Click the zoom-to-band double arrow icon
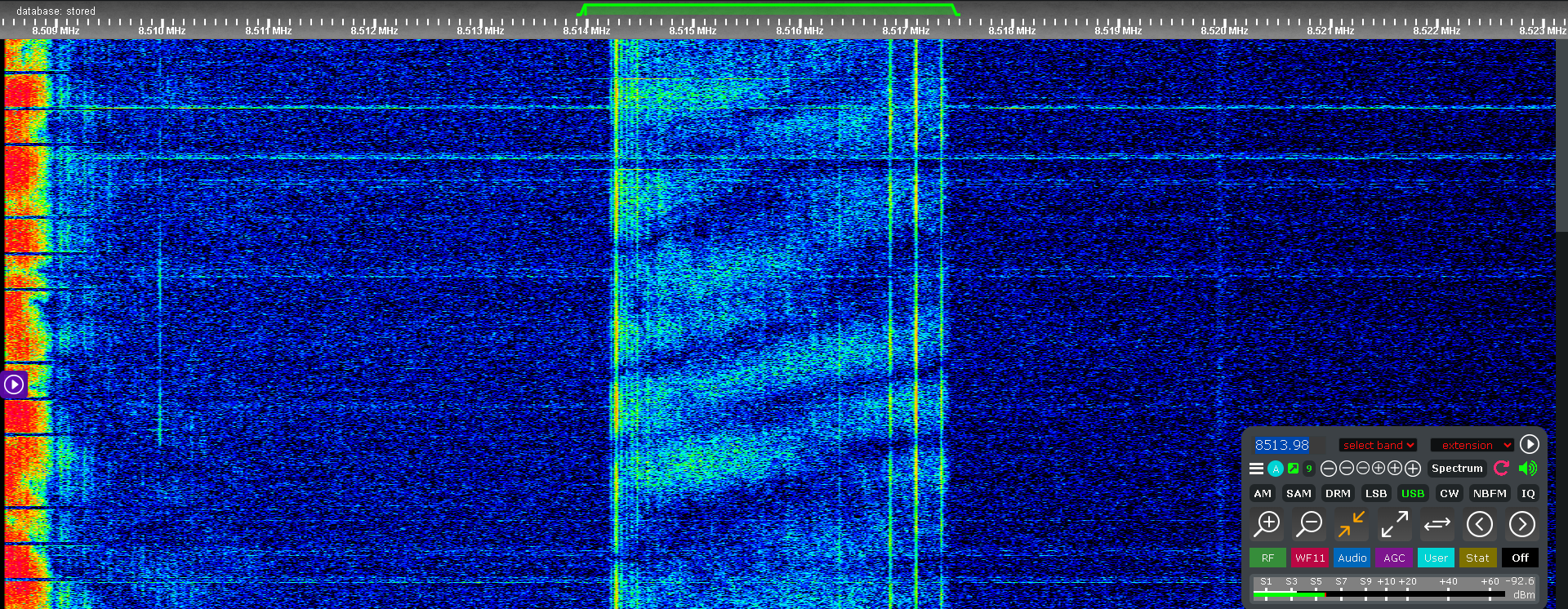Viewport: 1568px width, 609px height. pos(1437,524)
